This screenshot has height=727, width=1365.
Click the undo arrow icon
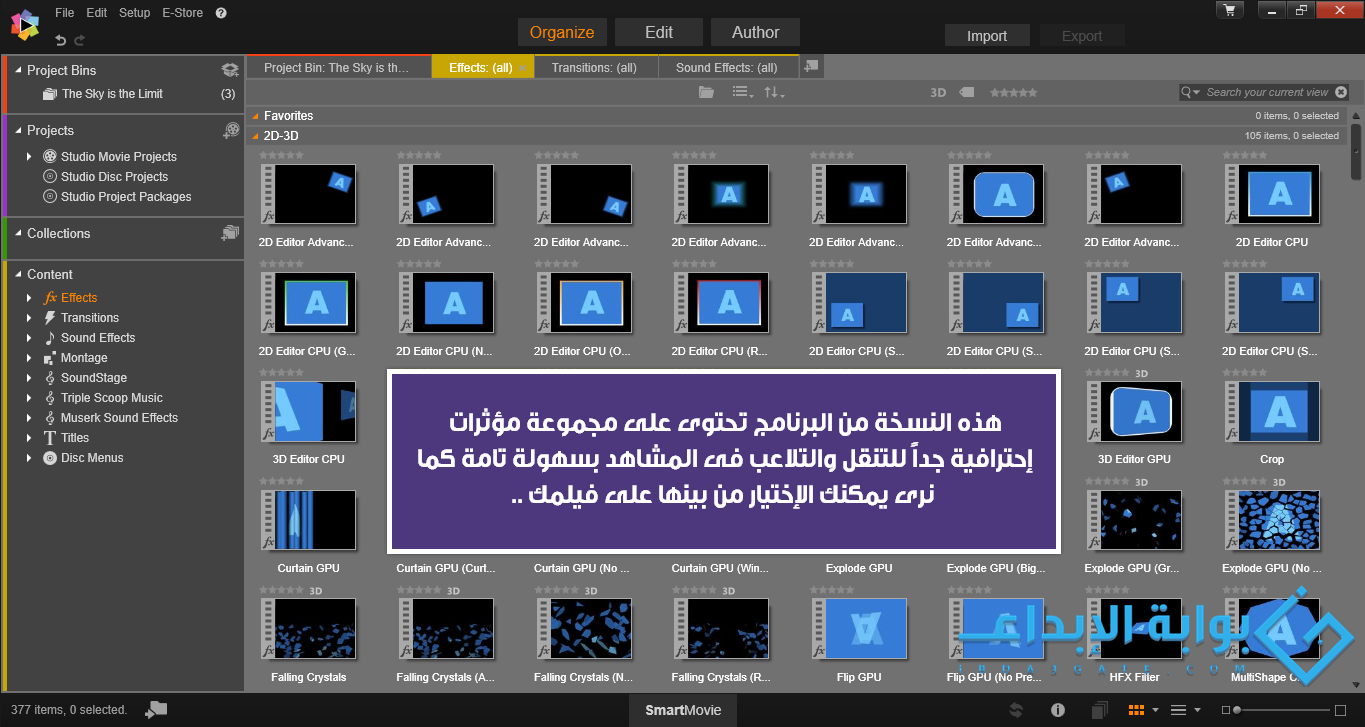point(61,40)
